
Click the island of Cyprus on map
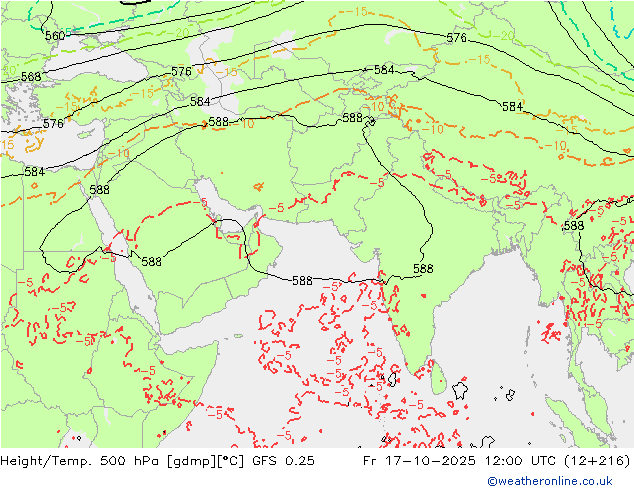[x=85, y=134]
